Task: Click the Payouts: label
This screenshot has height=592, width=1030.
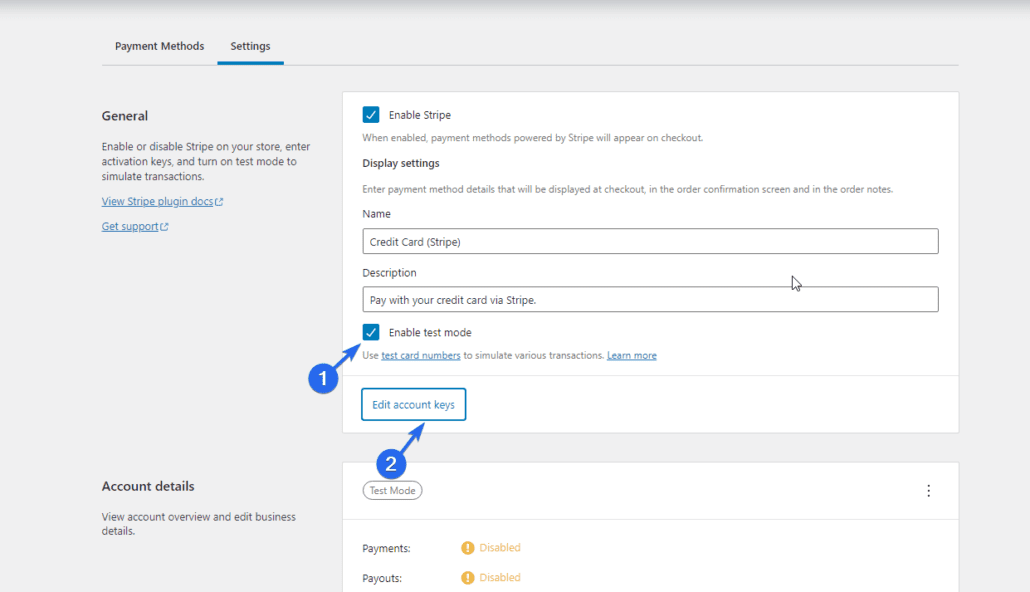Action: [382, 578]
